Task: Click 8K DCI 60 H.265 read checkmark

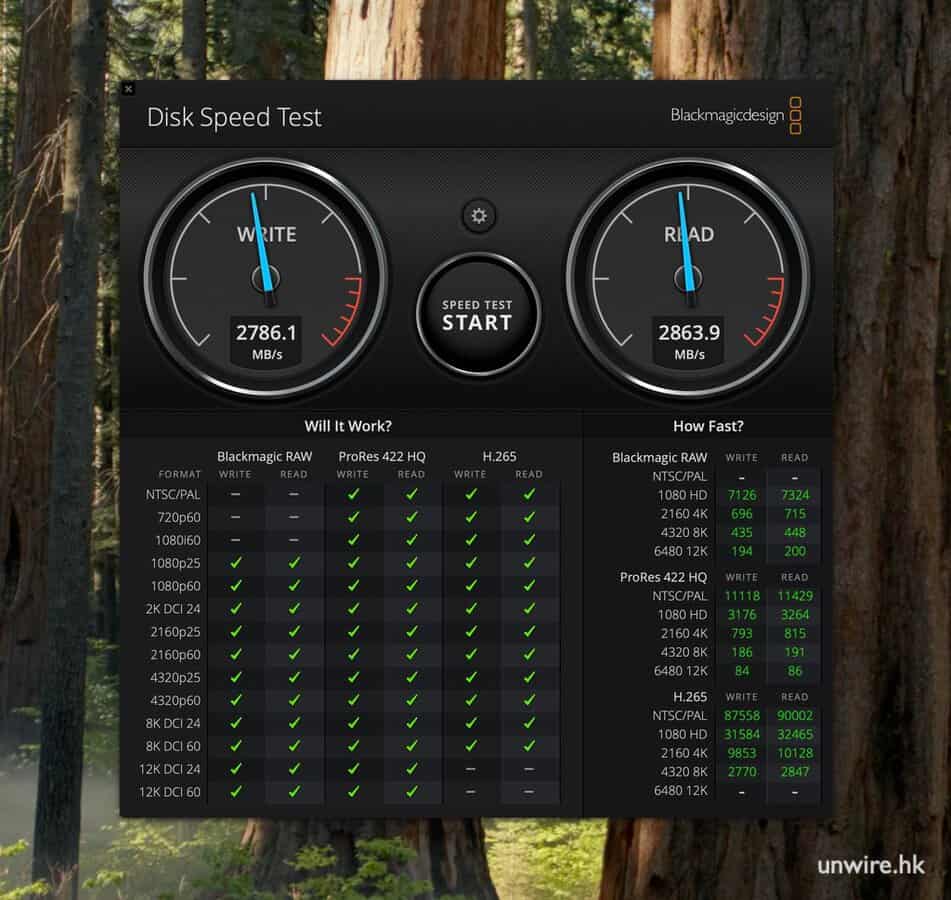Action: 529,746
